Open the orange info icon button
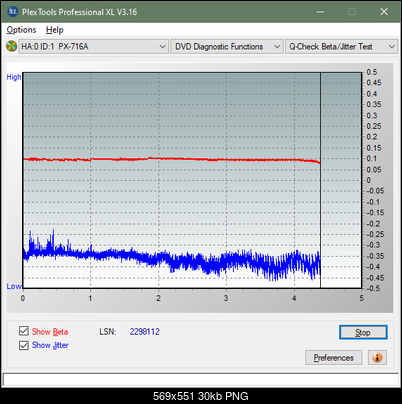Screen dimensions: 402x404 (x=377, y=358)
